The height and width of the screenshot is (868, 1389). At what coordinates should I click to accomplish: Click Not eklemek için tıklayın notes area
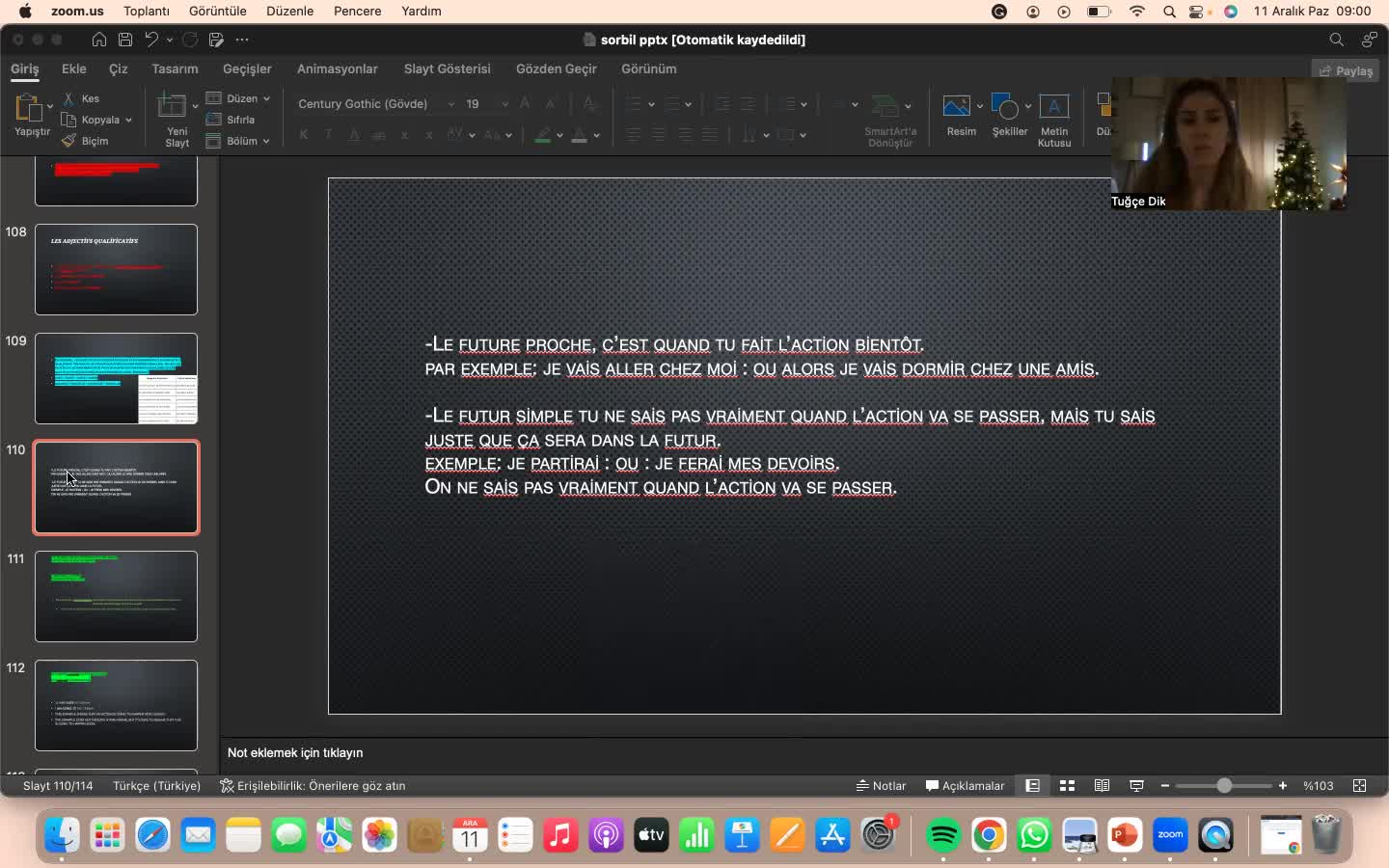tap(295, 752)
